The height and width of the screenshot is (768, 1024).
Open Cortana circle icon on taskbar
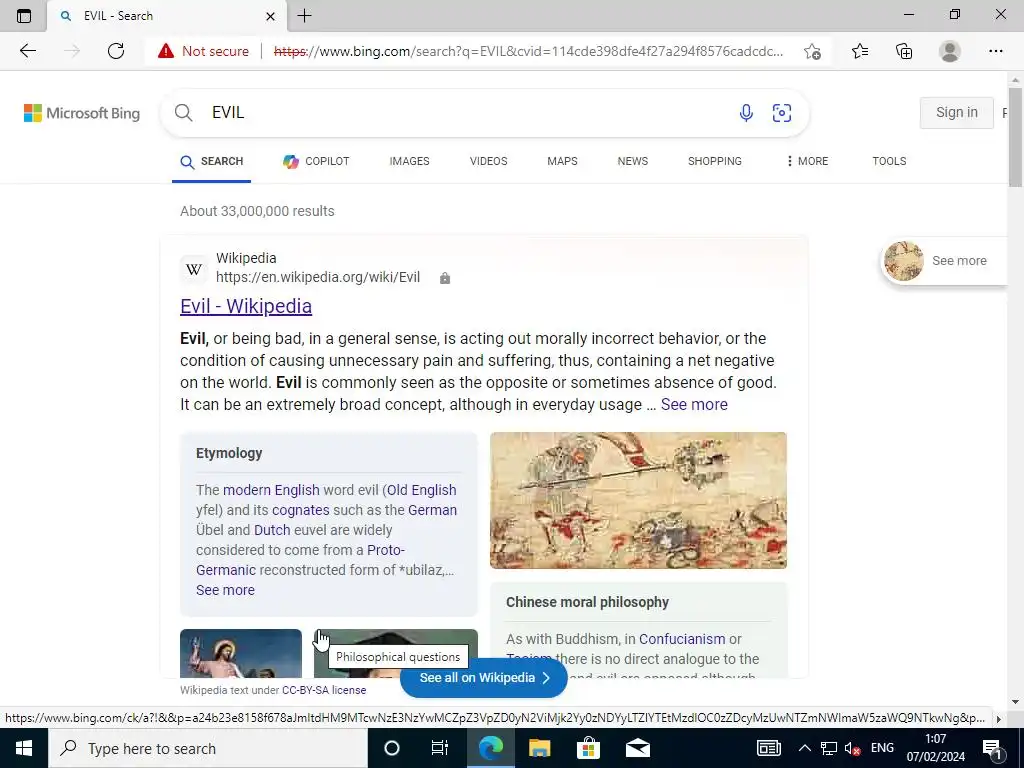[392, 748]
